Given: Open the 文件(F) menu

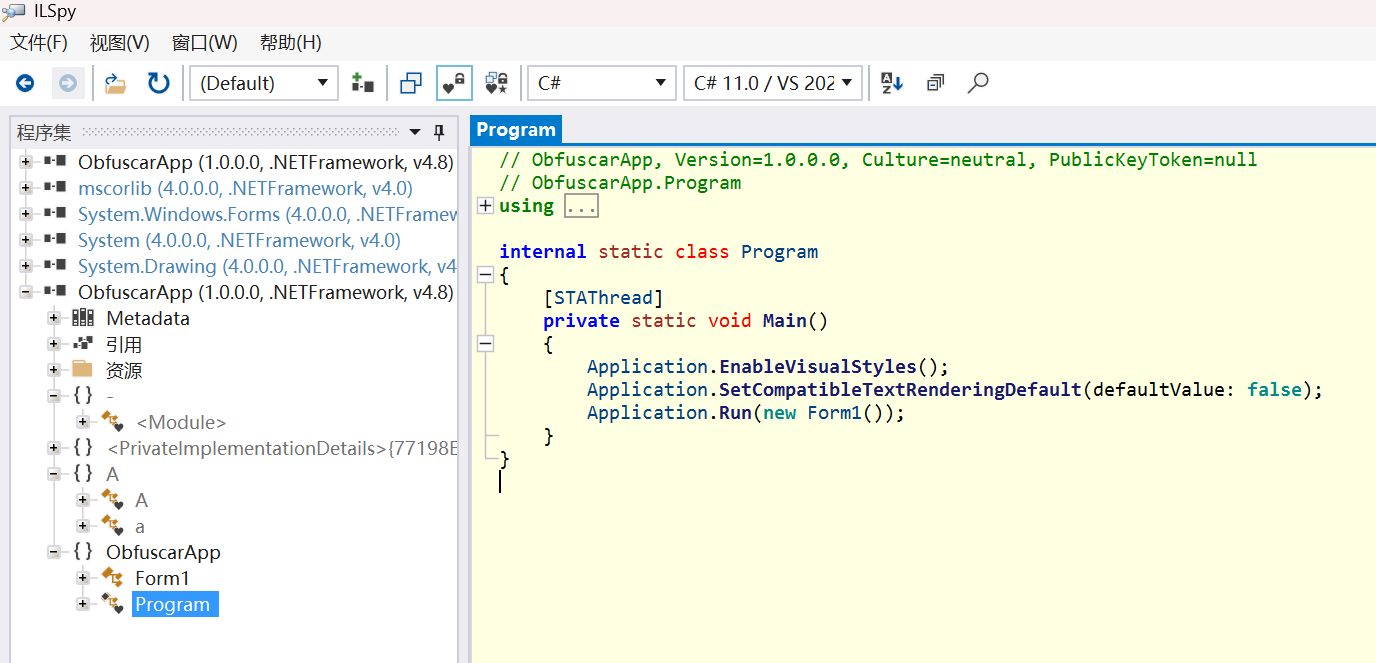Looking at the screenshot, I should click(x=39, y=43).
